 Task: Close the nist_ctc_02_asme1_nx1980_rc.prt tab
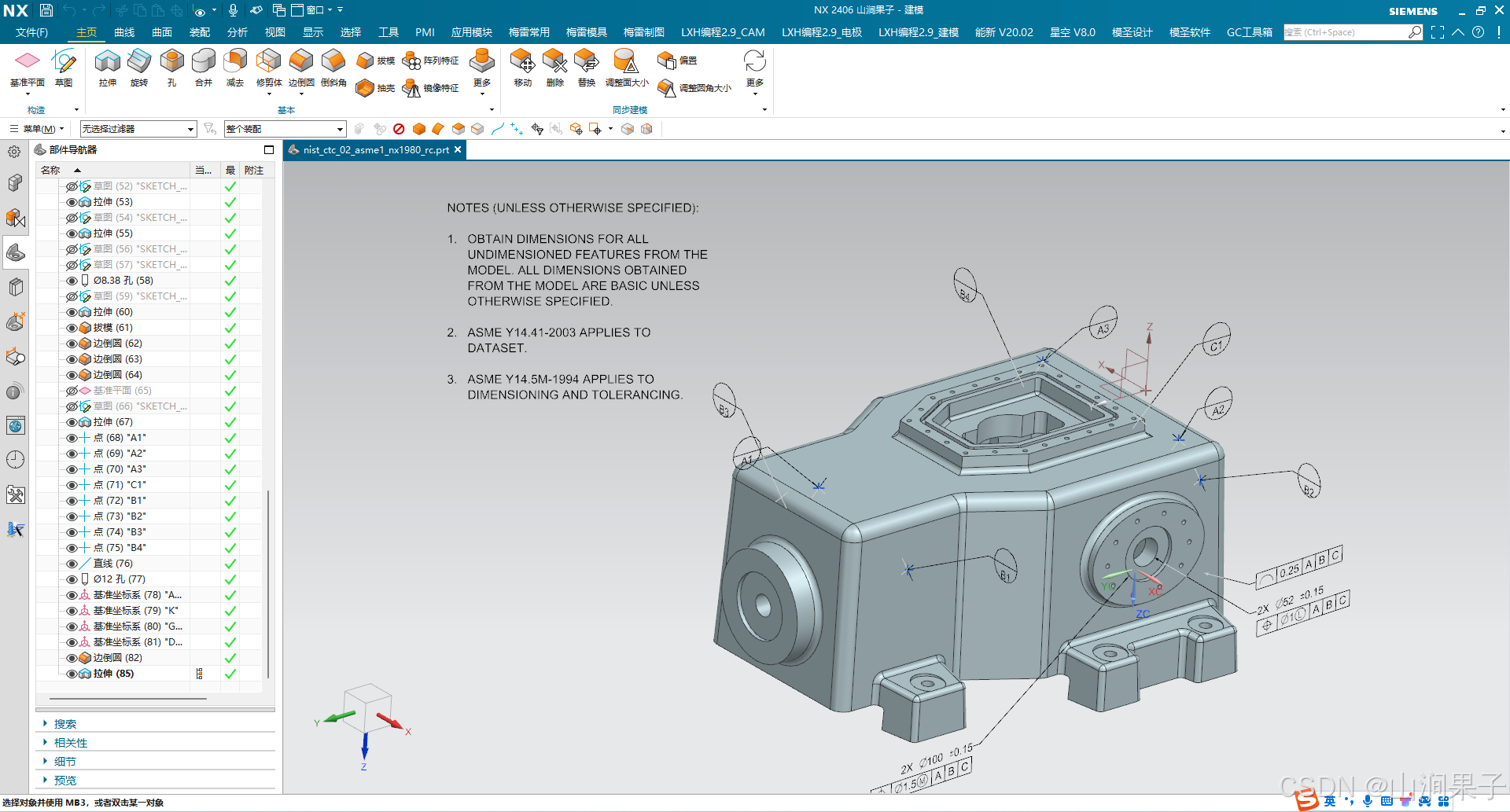[x=458, y=149]
